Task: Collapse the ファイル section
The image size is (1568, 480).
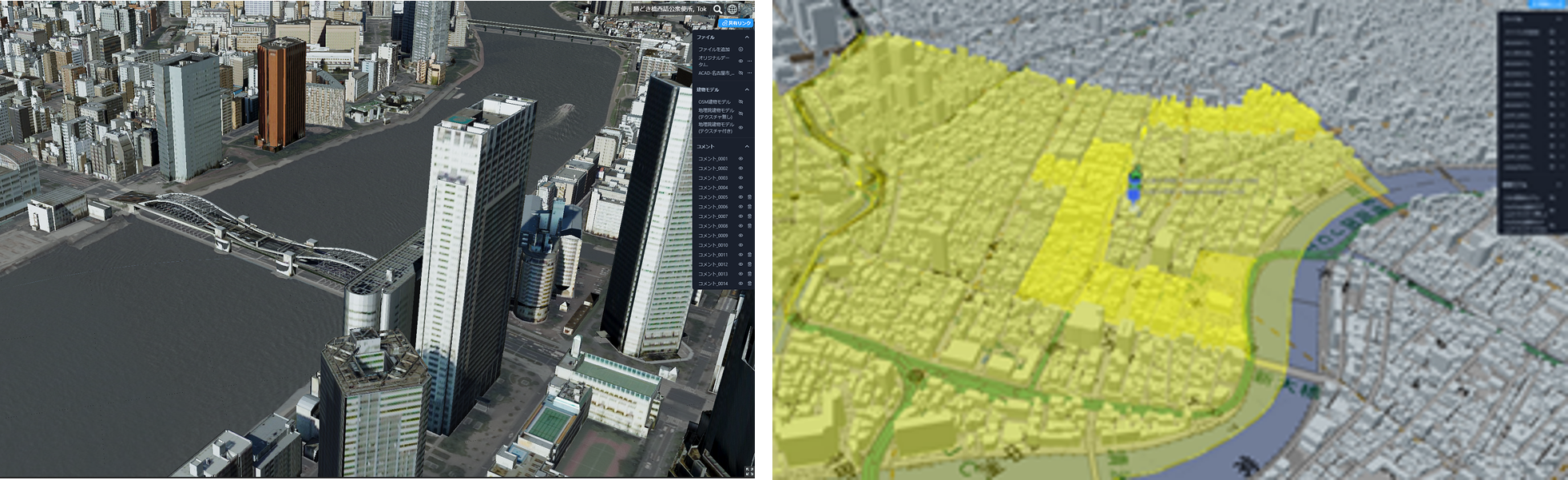Action: (x=747, y=37)
